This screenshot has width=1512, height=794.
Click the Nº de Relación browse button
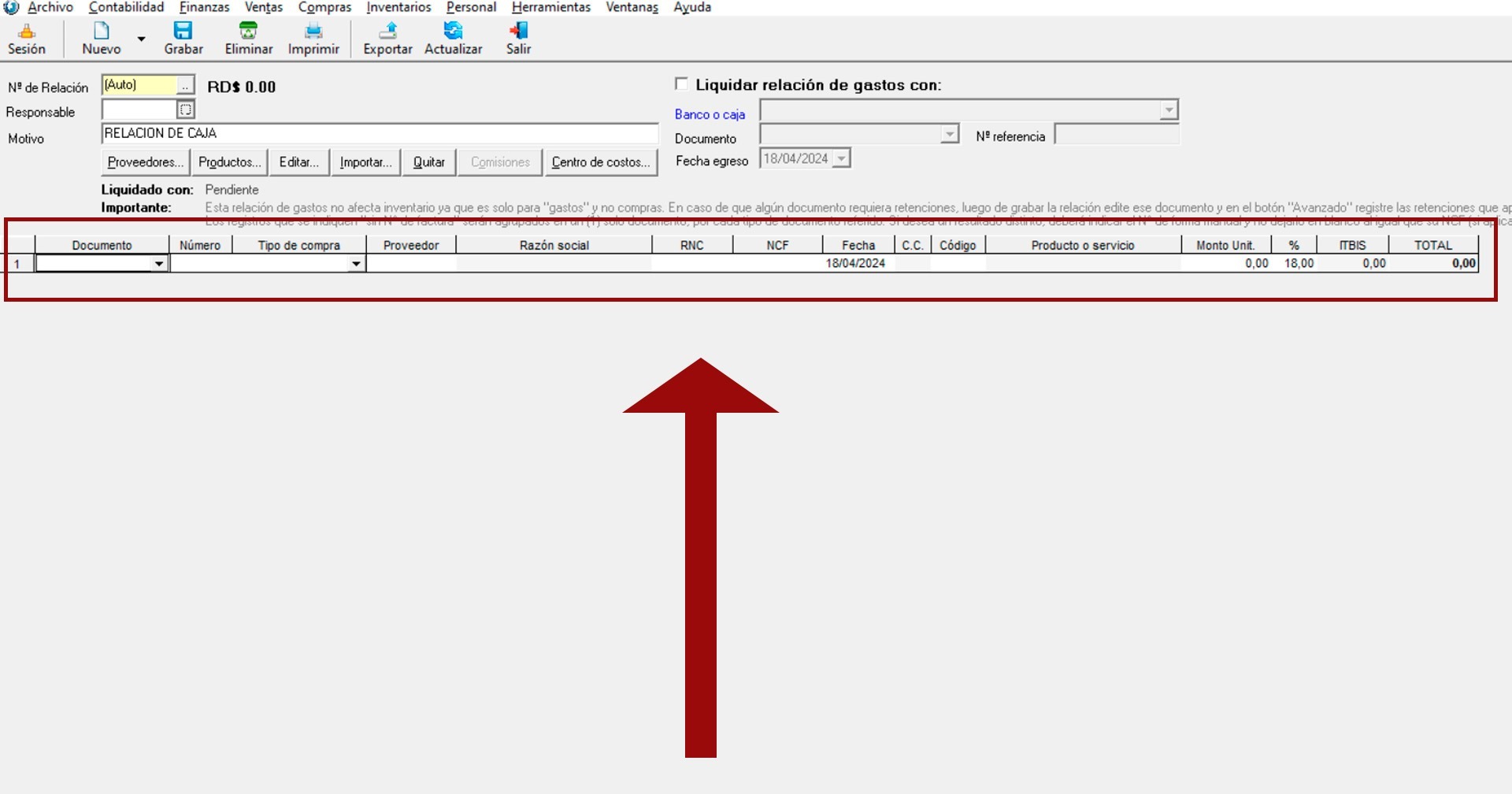coord(185,86)
